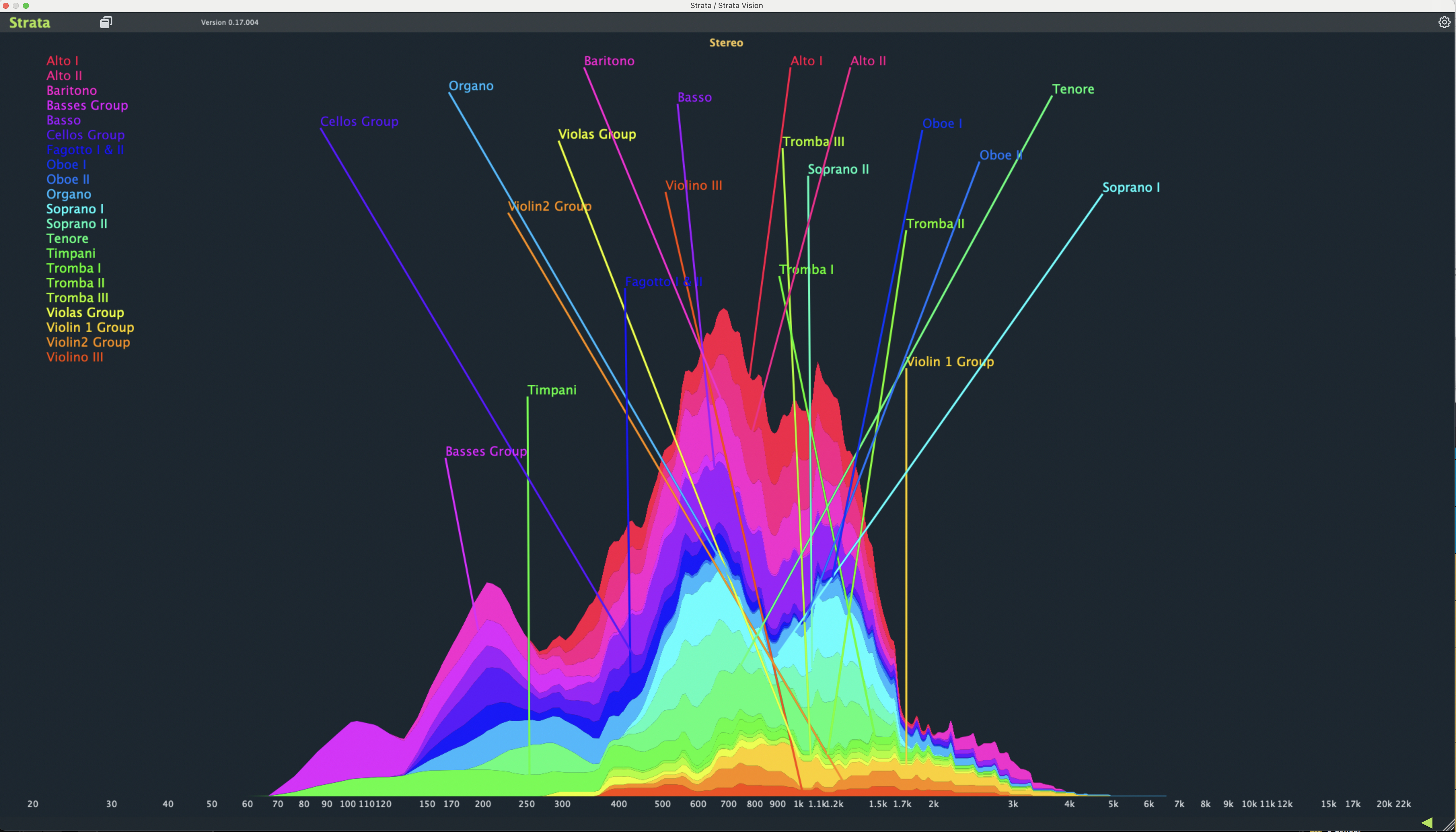Toggle Basses Group in the legend list

tap(87, 105)
